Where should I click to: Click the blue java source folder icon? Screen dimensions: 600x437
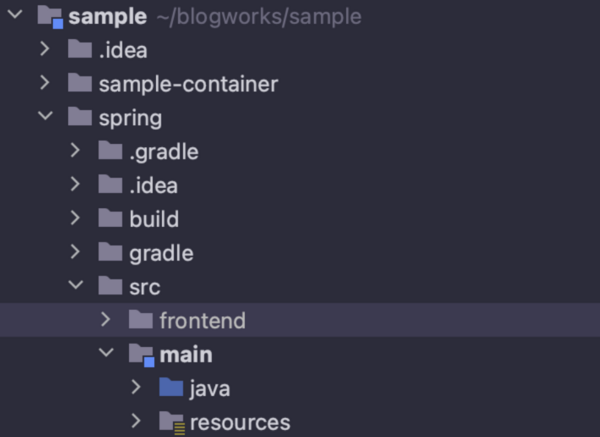(171, 387)
